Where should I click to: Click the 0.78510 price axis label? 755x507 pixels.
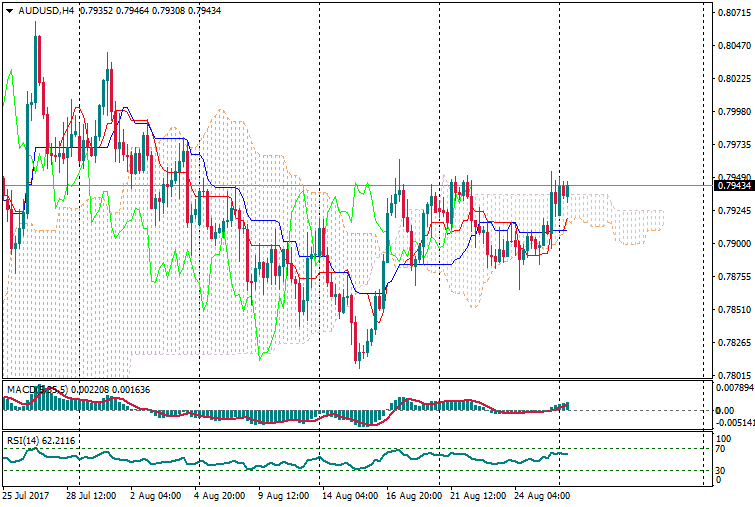click(x=735, y=310)
